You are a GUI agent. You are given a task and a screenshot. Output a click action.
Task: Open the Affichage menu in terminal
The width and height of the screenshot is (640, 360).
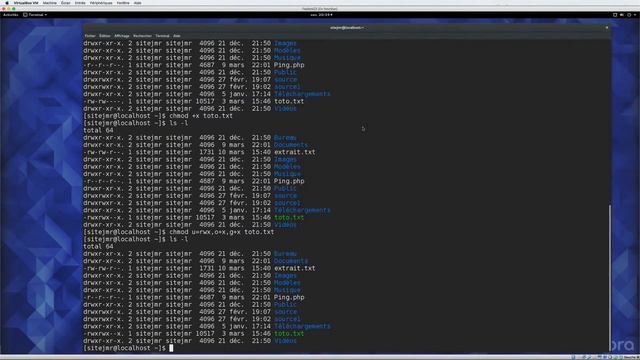point(122,36)
